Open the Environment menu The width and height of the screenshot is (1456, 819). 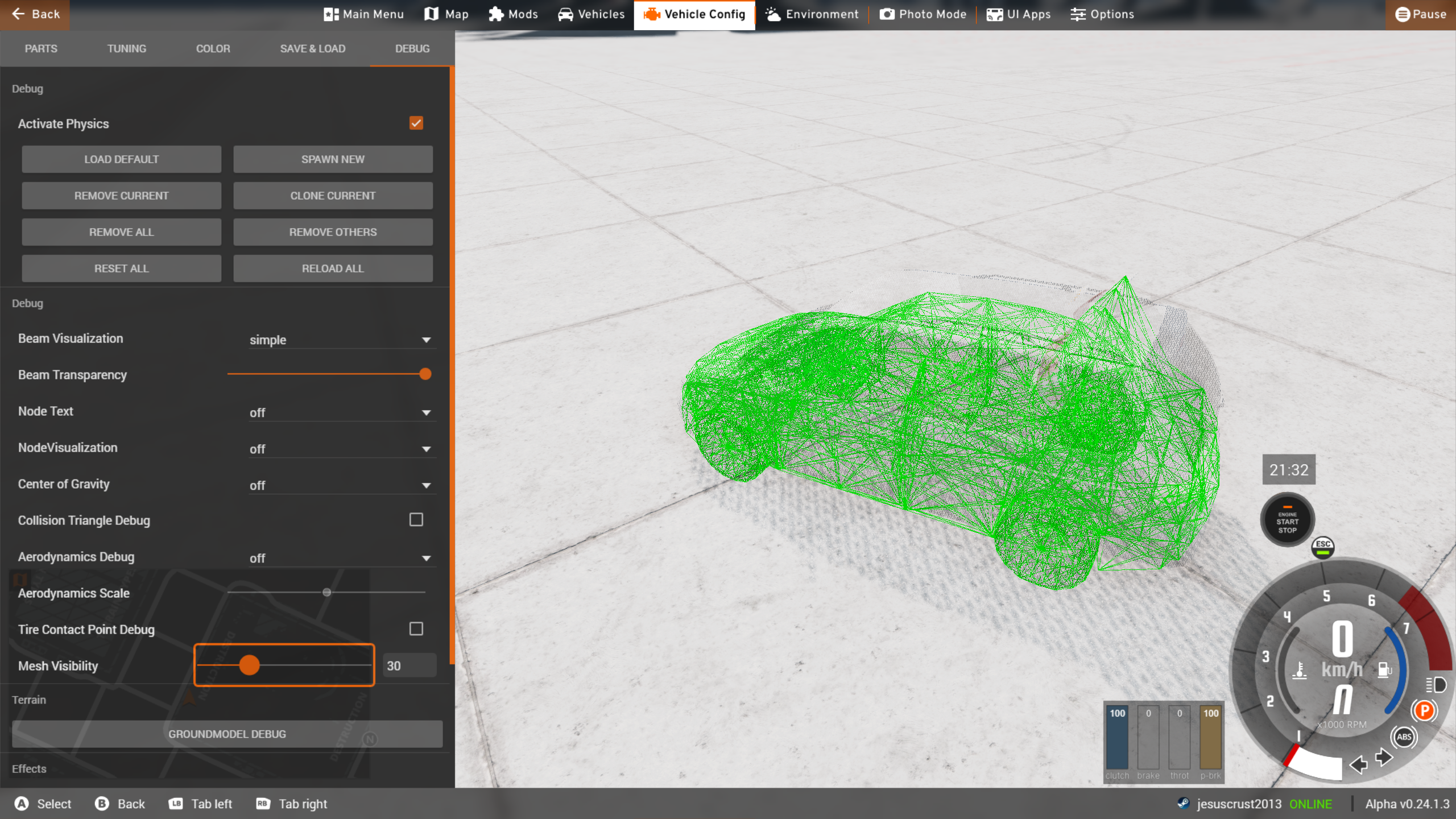(812, 14)
